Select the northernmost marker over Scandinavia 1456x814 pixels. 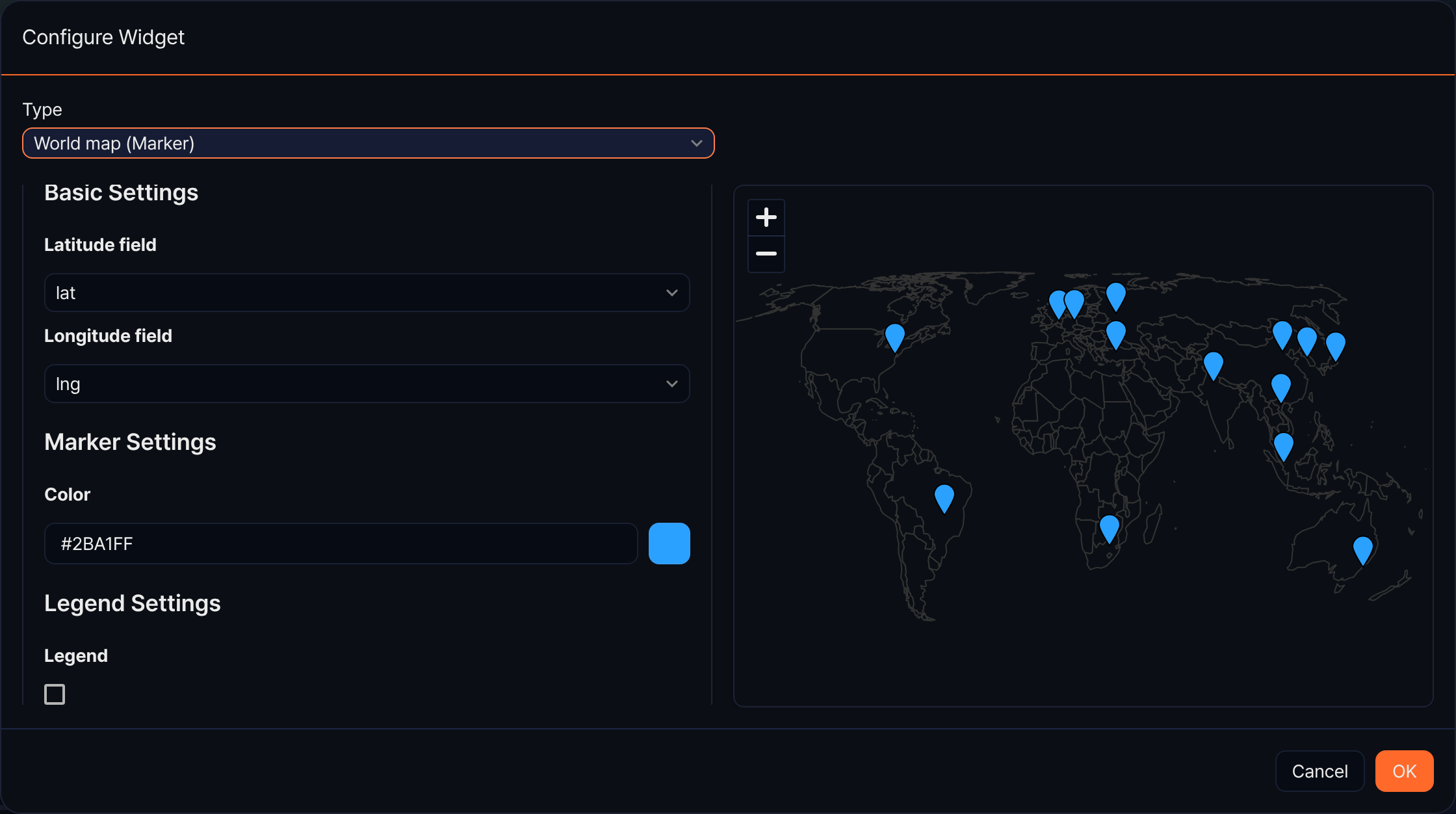[x=1115, y=296]
